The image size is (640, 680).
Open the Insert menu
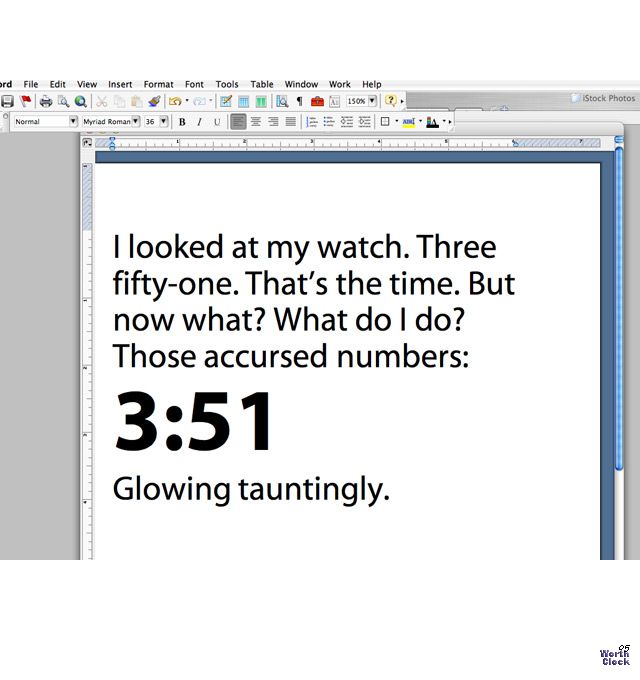[x=120, y=85]
